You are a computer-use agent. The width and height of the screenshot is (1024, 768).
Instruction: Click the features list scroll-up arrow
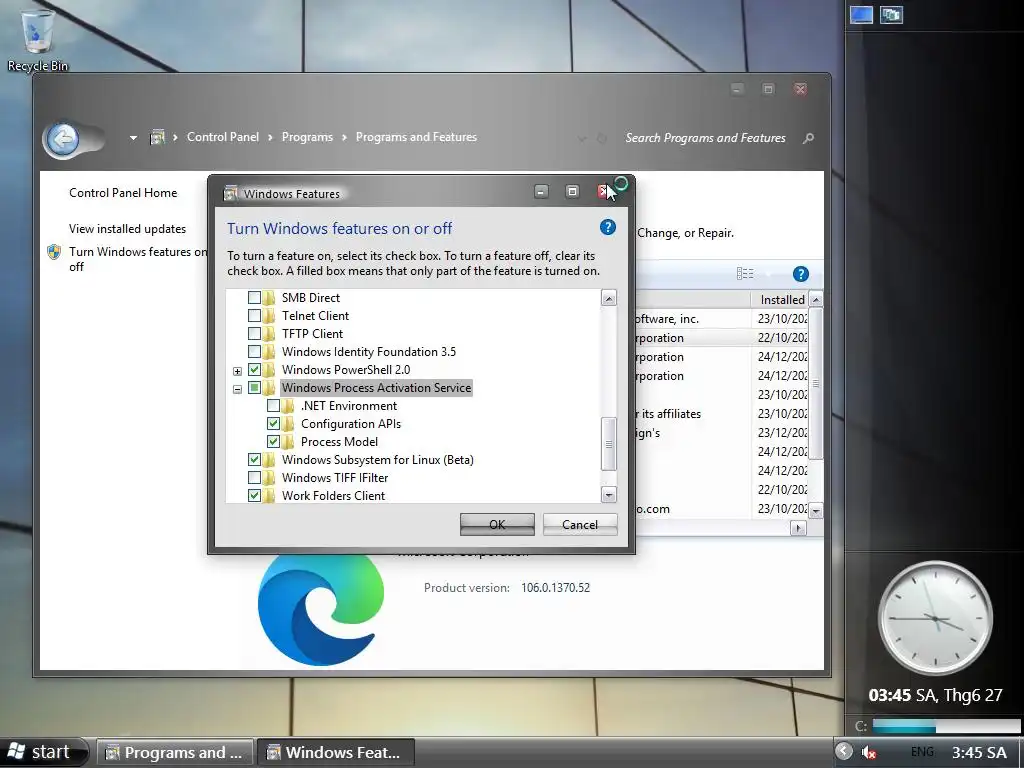[x=609, y=298]
